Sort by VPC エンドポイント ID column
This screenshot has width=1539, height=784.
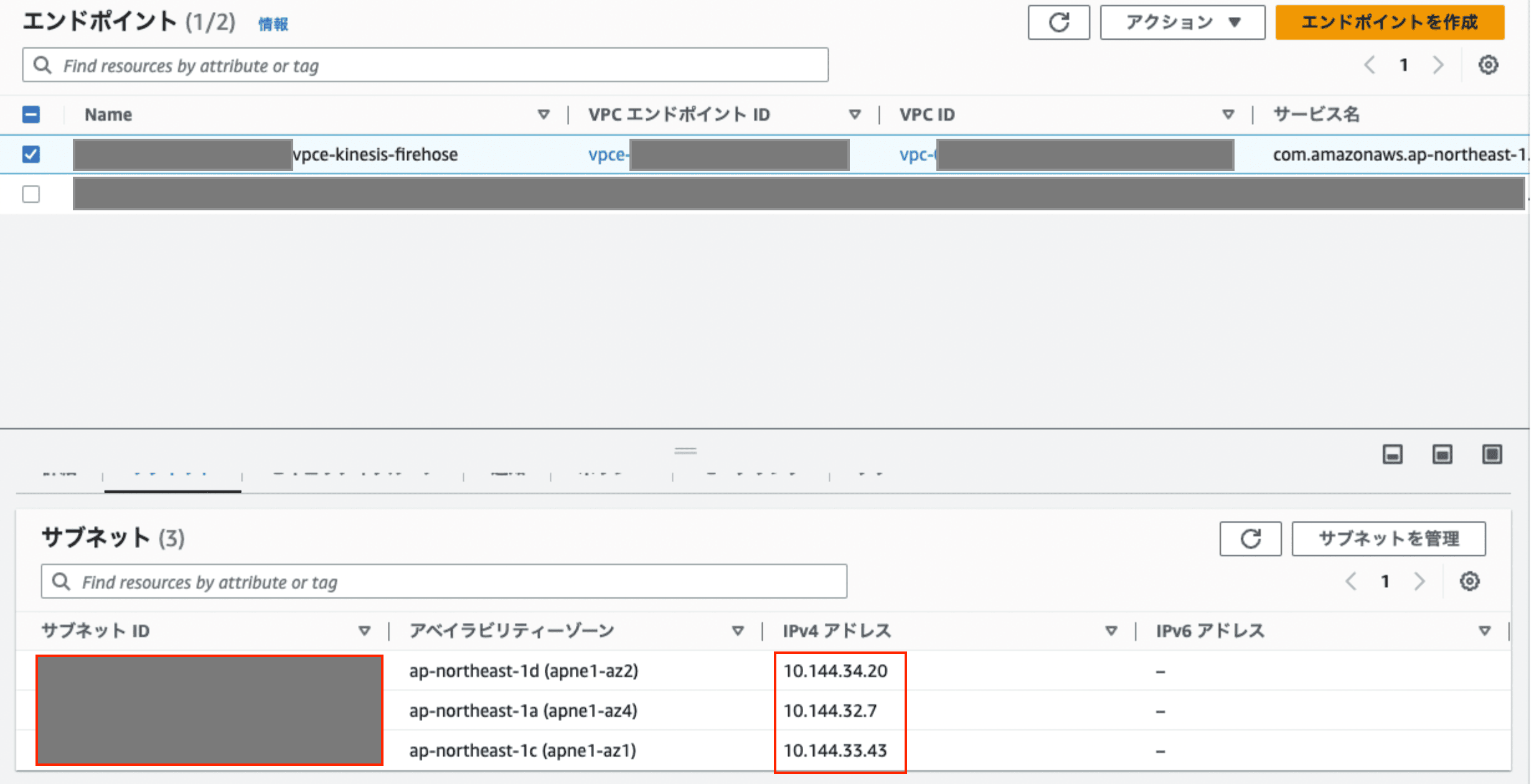(x=855, y=114)
